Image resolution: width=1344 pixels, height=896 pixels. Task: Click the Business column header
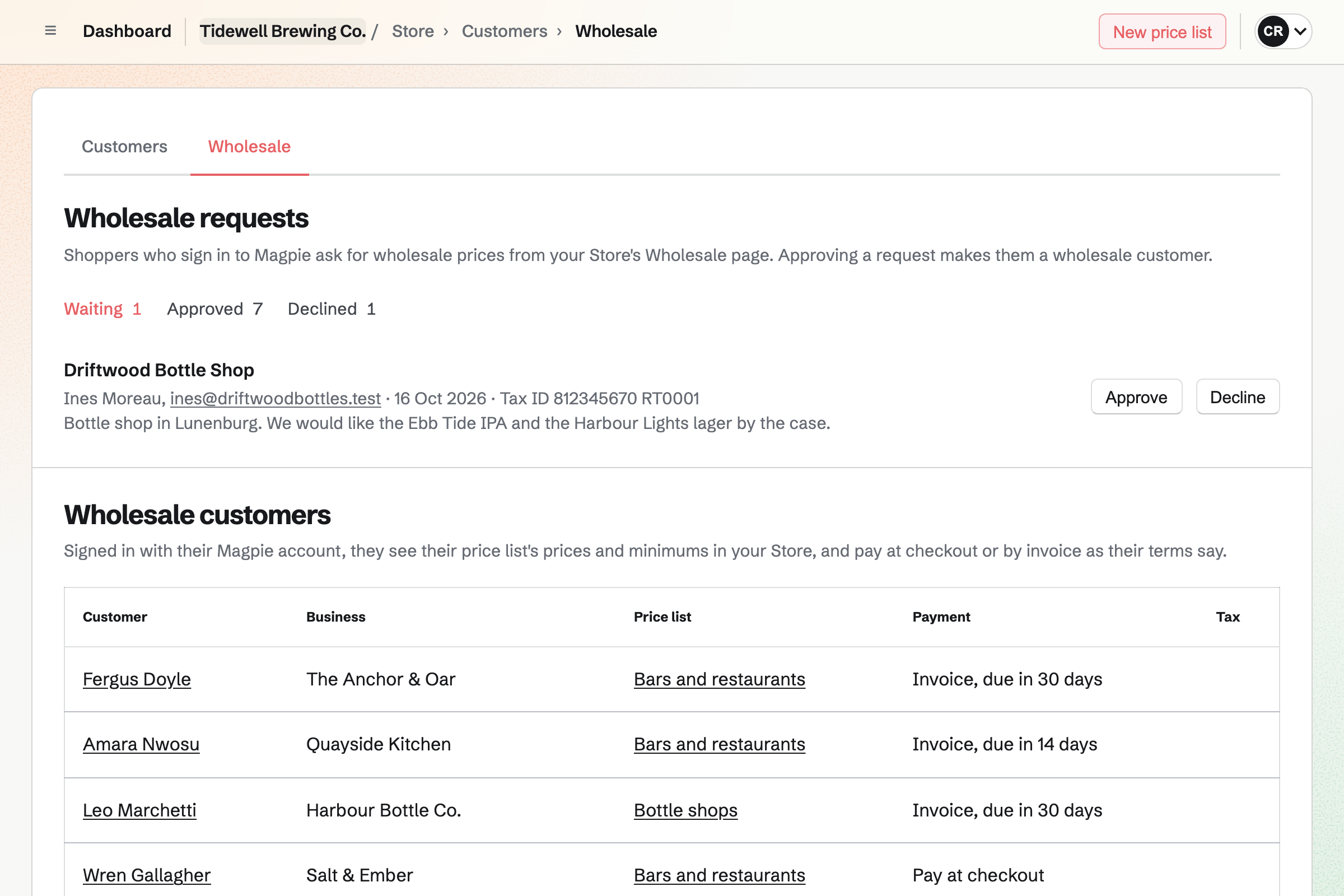coord(335,617)
